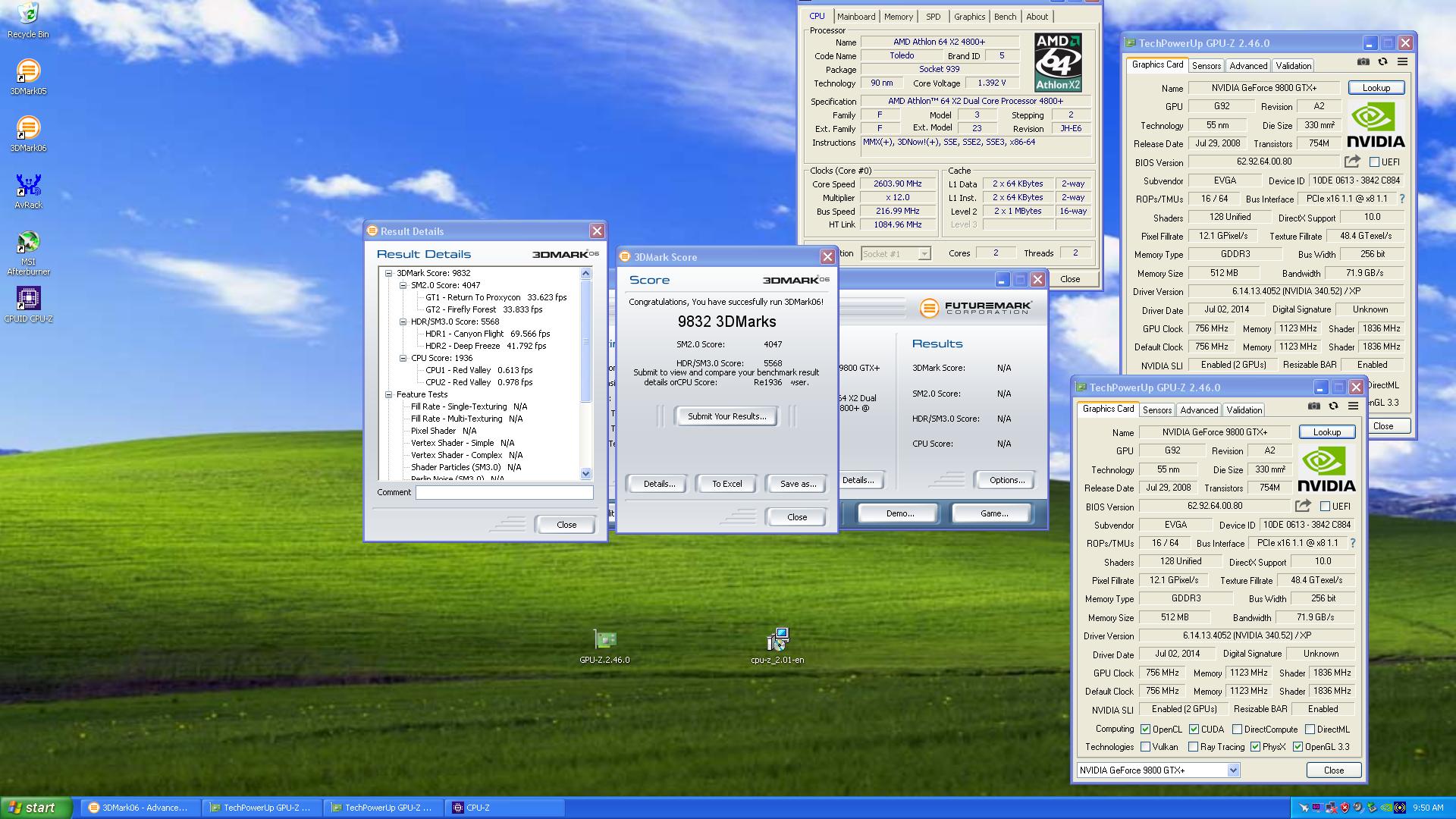Collapse the SM2.0 Score tree node
Viewport: 1456px width, 819px height.
coord(403,285)
